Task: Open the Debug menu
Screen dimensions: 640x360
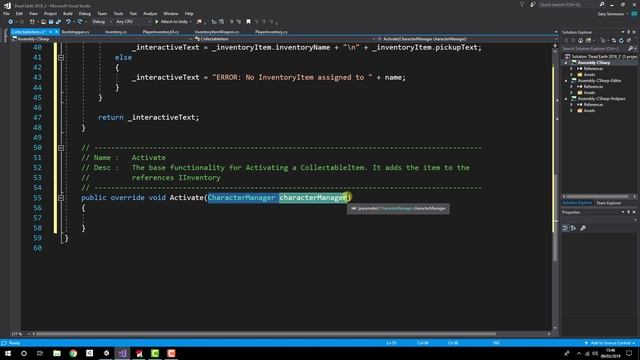Action: click(x=85, y=13)
